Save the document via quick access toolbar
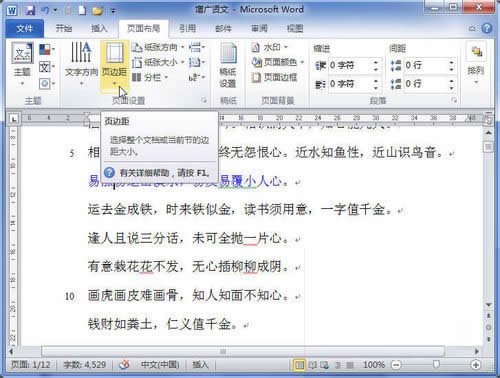 pyautogui.click(x=30, y=10)
